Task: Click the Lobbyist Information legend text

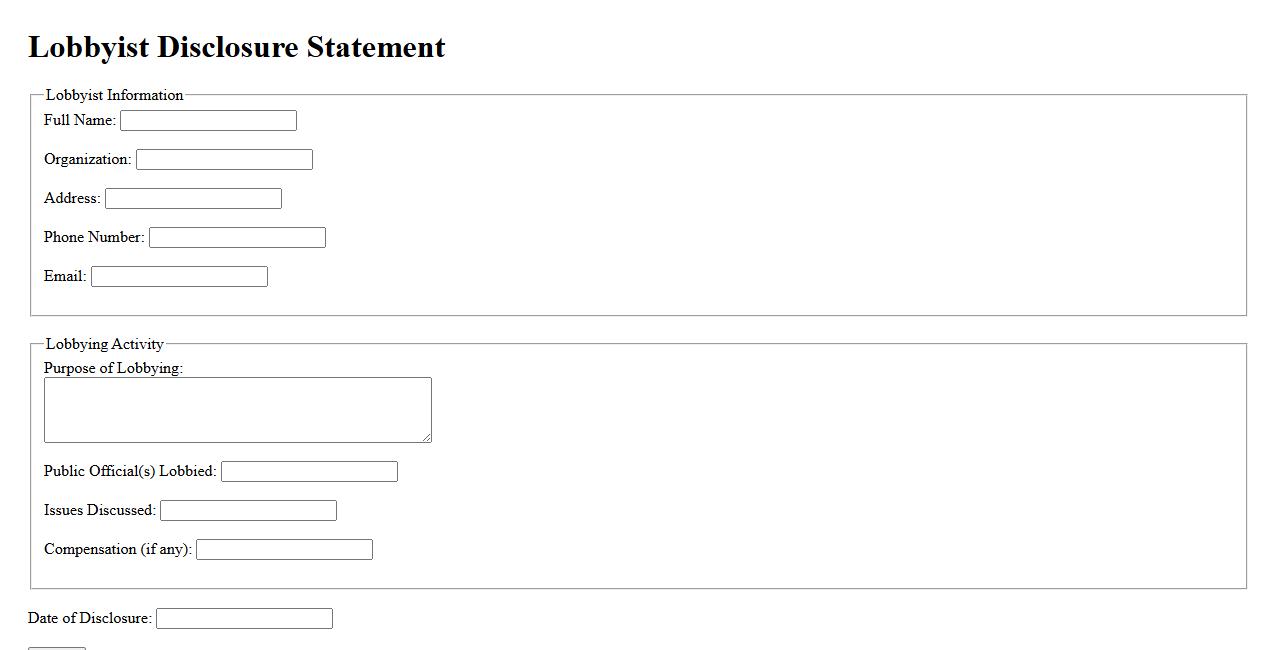Action: pos(114,95)
